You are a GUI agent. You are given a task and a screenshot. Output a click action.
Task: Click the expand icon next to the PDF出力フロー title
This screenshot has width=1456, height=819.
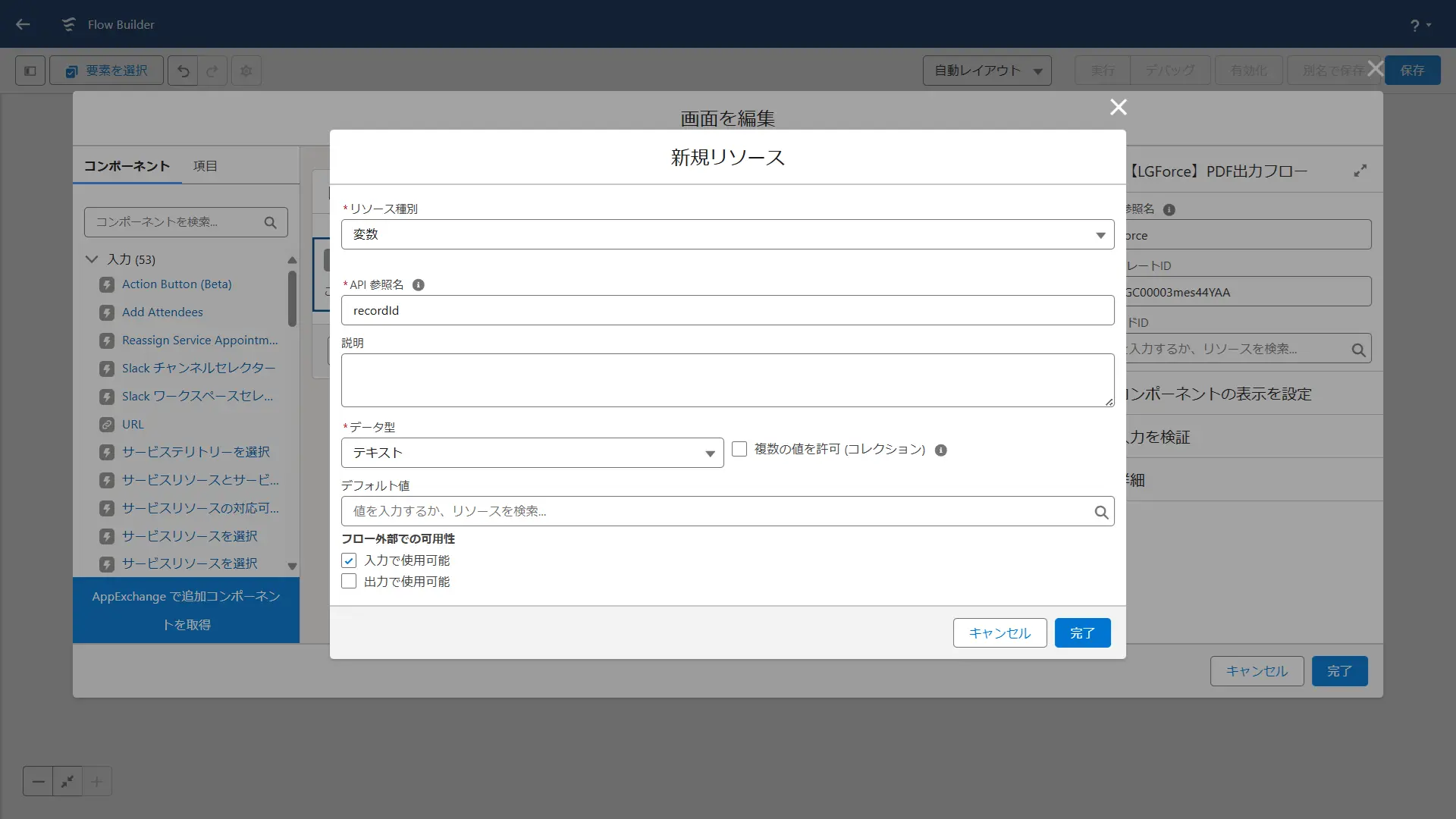1360,171
